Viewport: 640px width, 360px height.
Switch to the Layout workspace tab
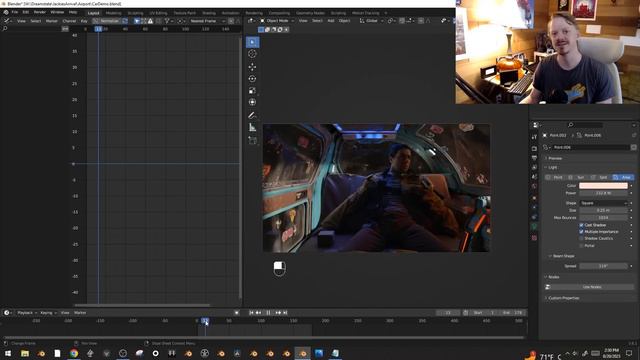click(x=93, y=13)
